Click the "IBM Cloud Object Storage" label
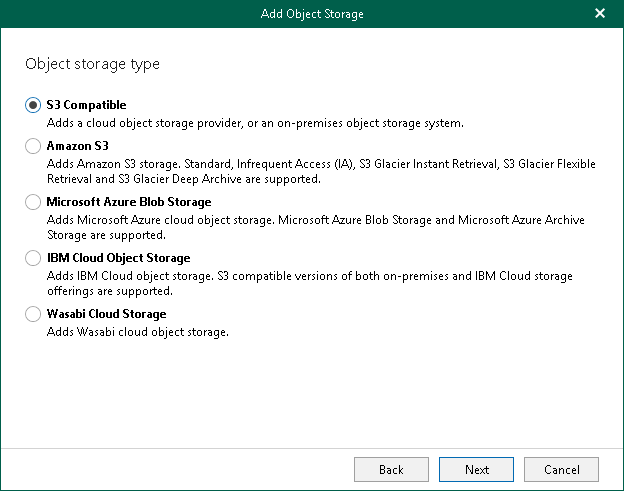This screenshot has width=624, height=491. pyautogui.click(x=118, y=258)
